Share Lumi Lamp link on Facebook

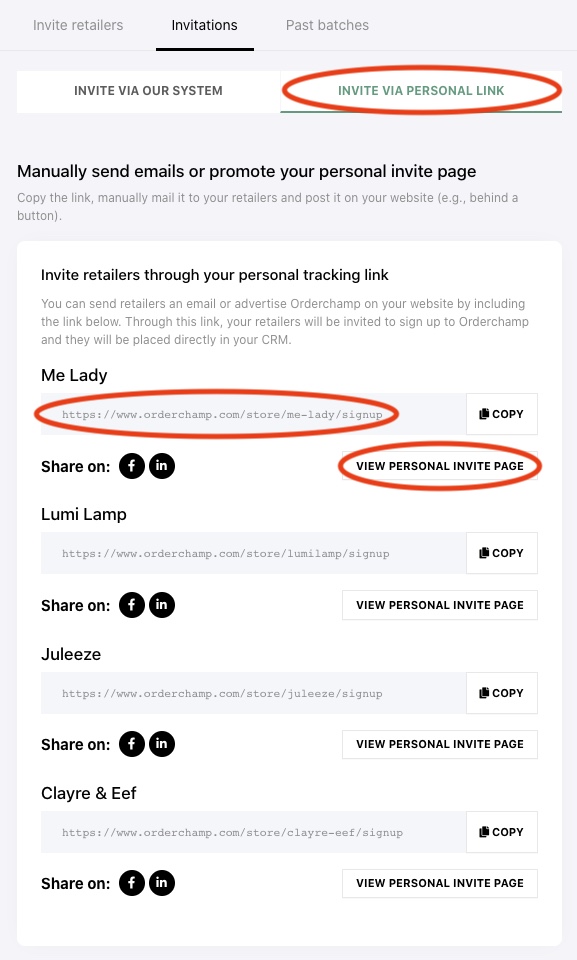[132, 605]
